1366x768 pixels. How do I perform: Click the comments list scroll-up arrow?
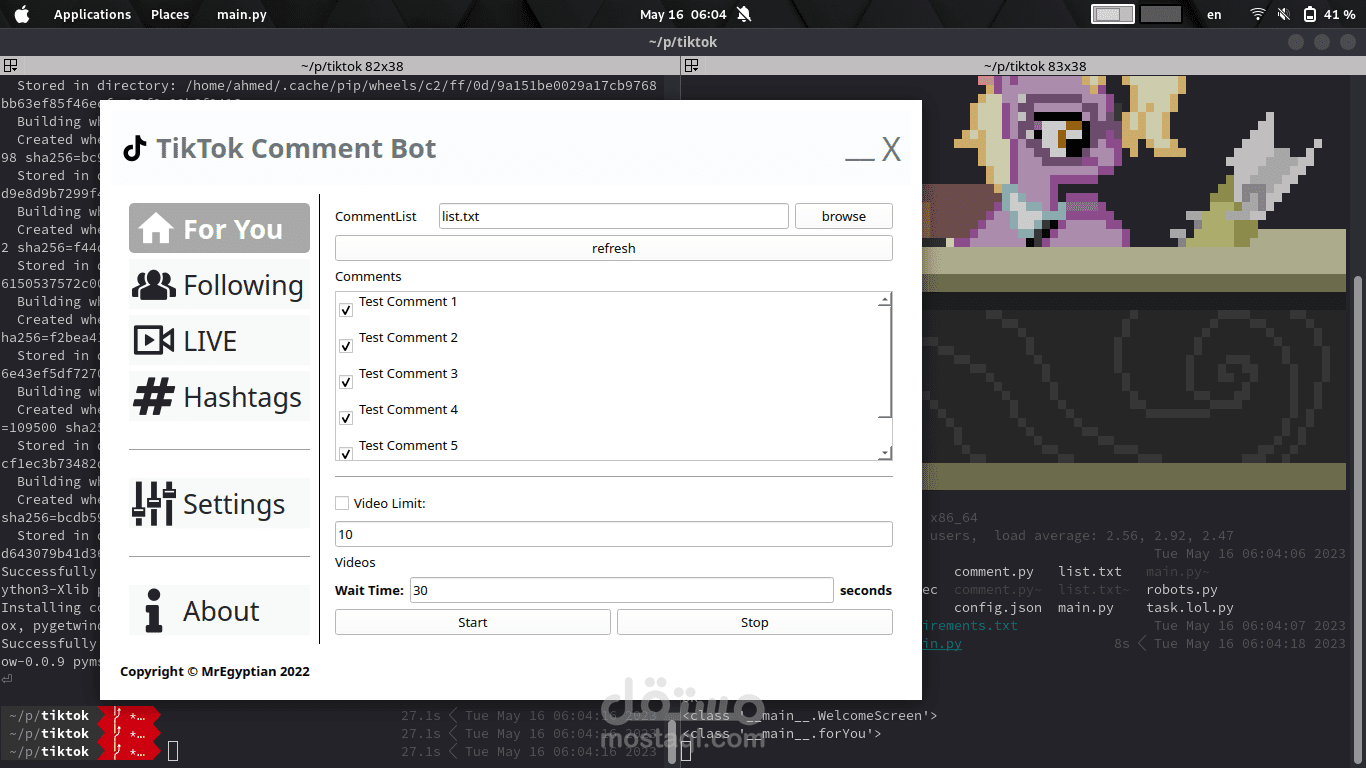click(x=884, y=300)
